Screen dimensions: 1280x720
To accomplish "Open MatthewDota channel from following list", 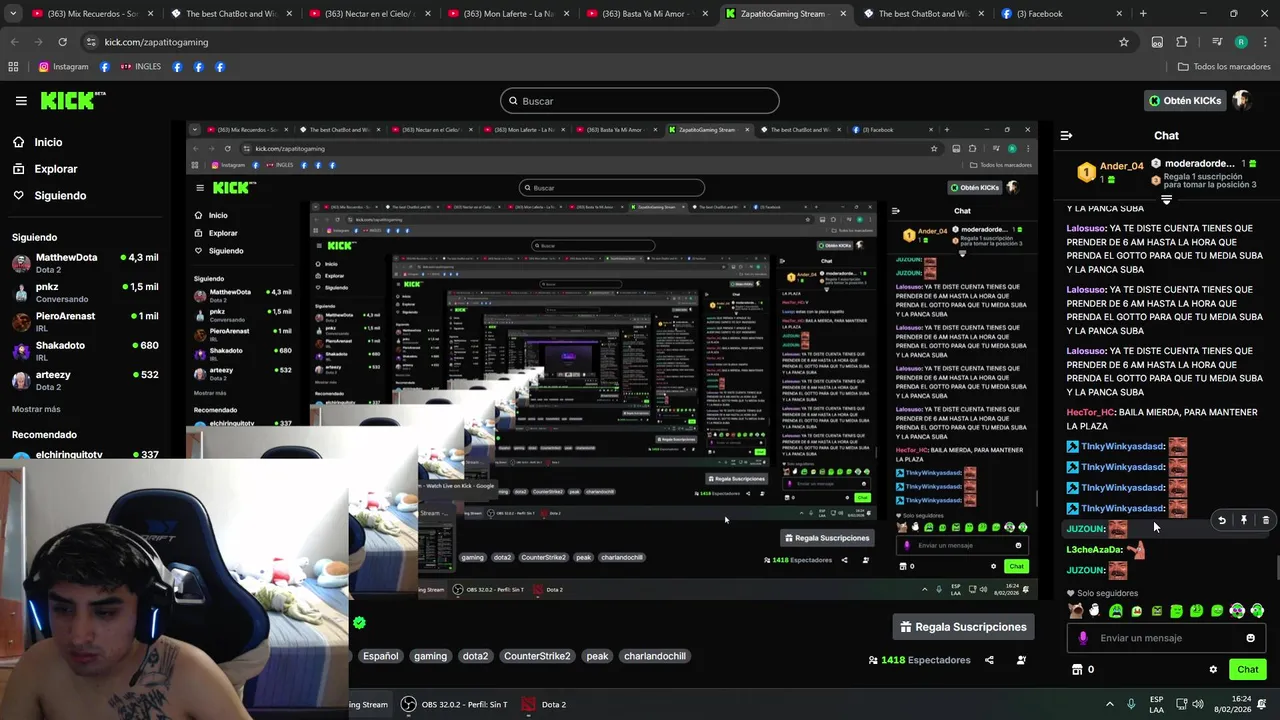I will (x=85, y=263).
